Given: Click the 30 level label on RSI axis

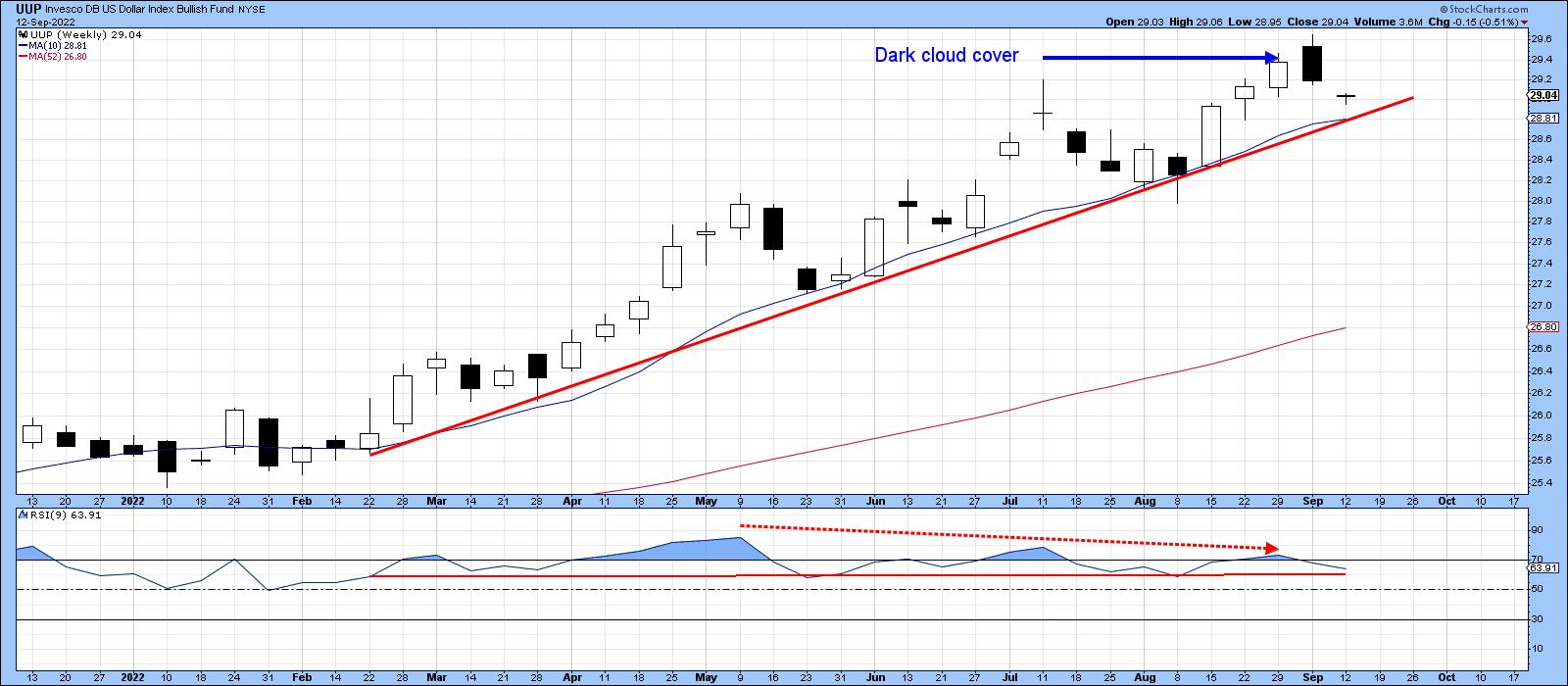Looking at the screenshot, I should click(x=1536, y=619).
